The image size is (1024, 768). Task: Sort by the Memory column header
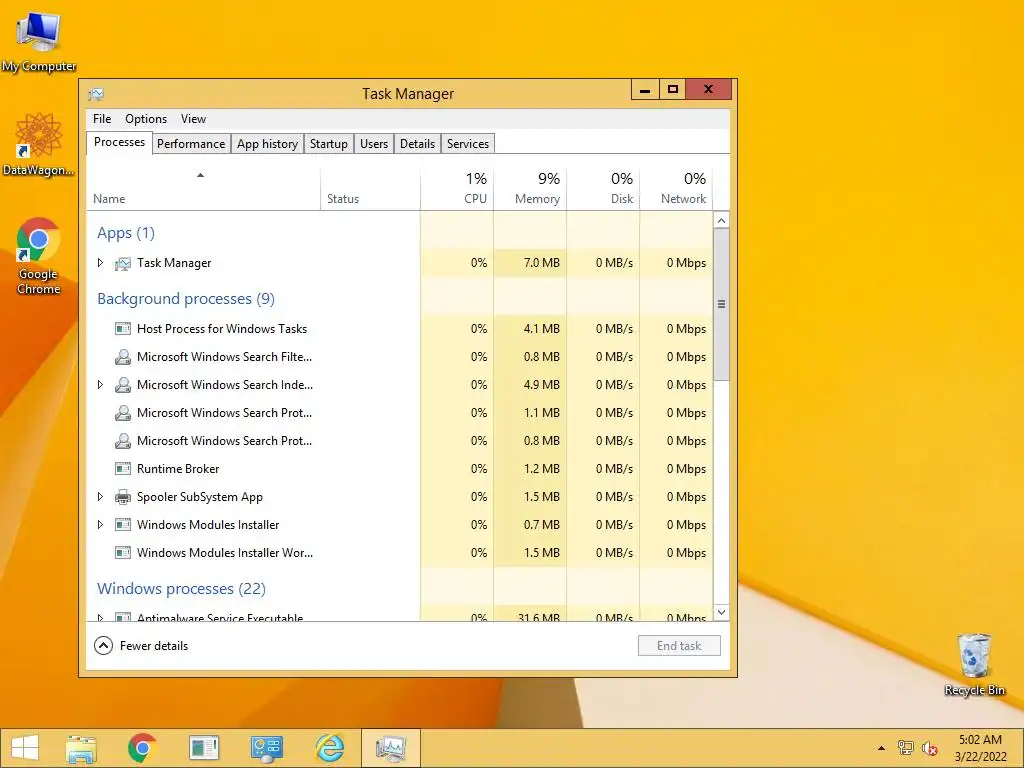coord(530,189)
